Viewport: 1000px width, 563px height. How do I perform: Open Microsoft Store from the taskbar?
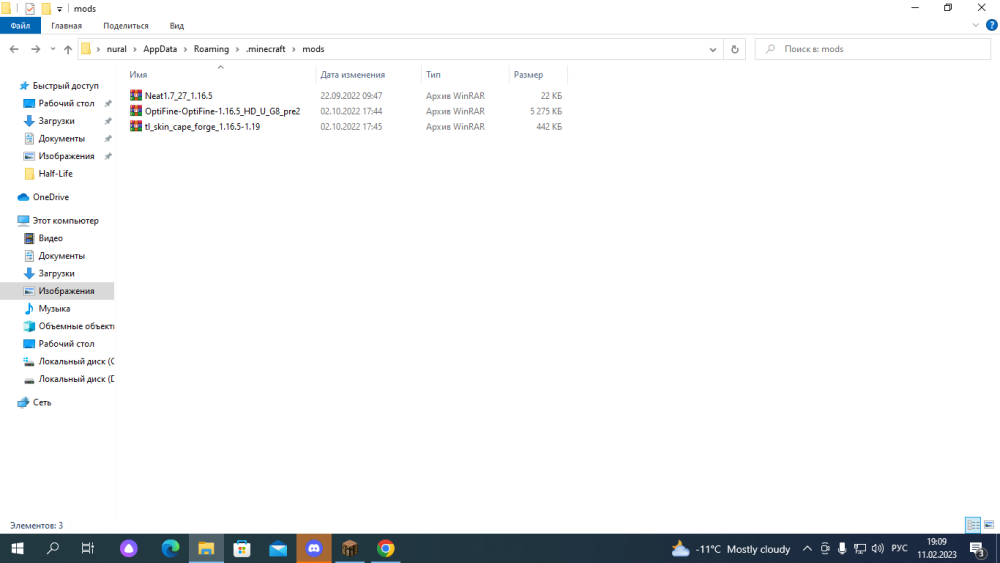[x=242, y=548]
